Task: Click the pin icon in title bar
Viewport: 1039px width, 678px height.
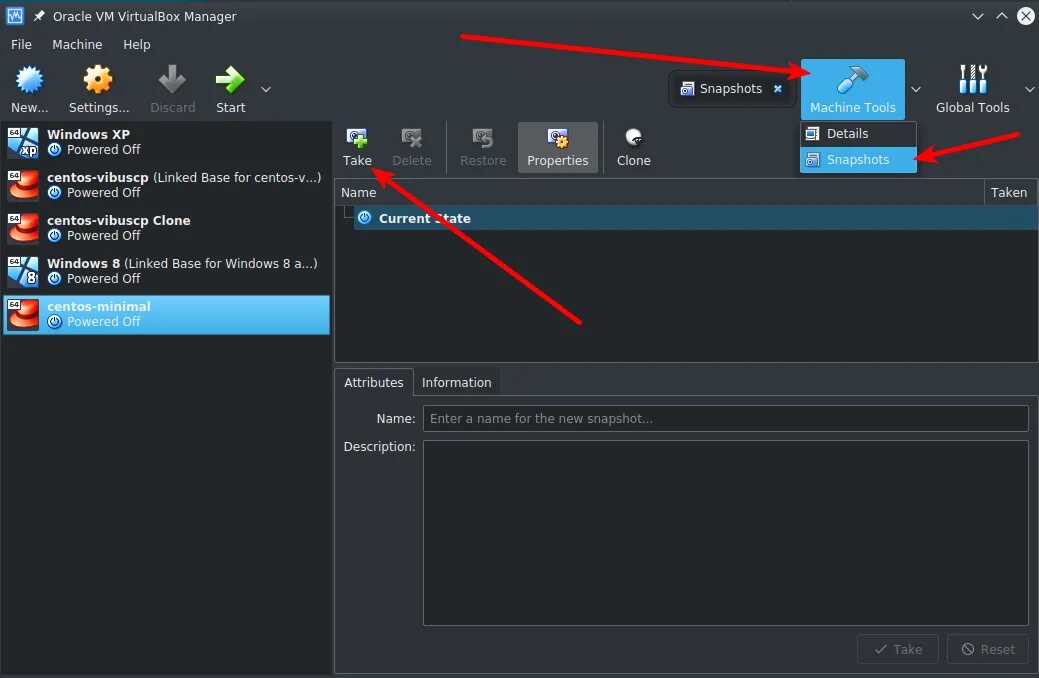Action: tap(39, 16)
